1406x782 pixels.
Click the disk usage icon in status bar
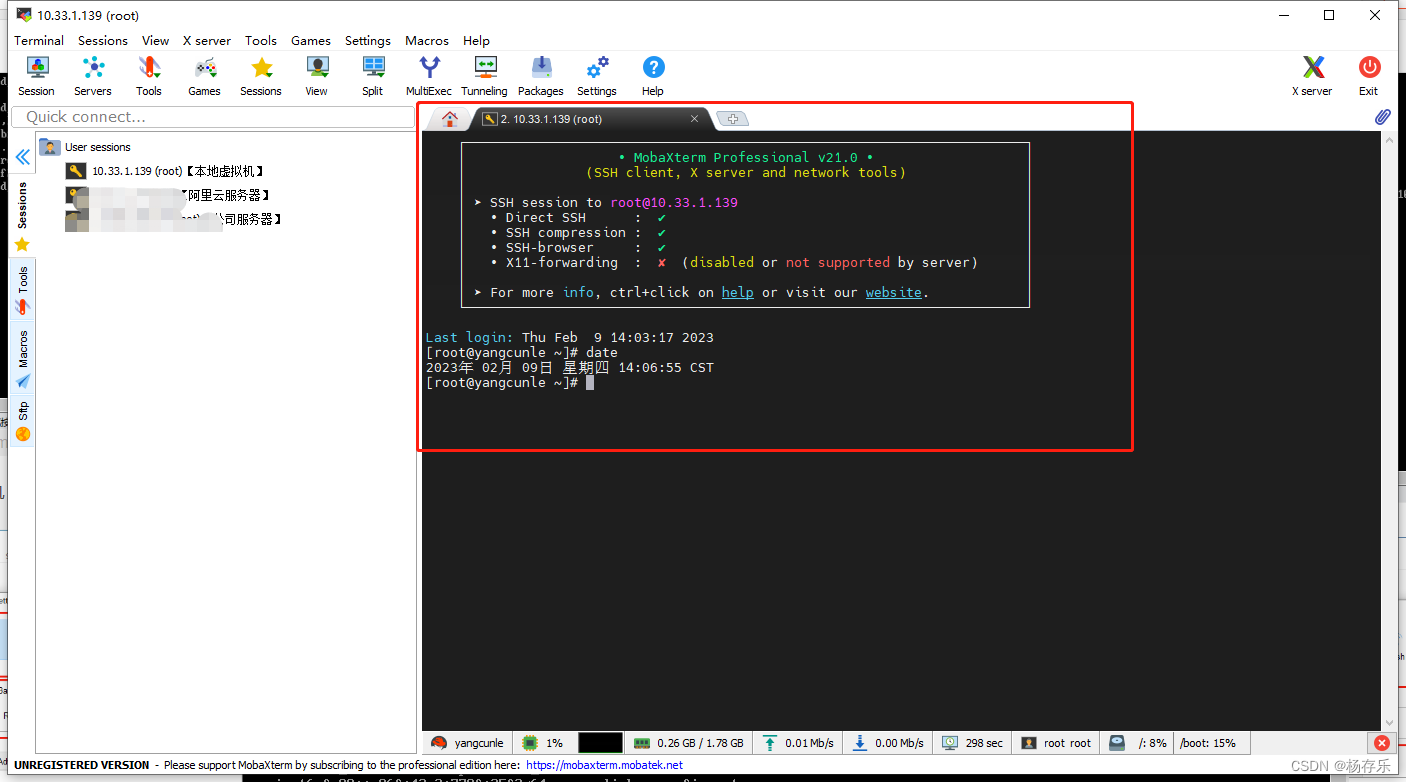[x=1117, y=743]
